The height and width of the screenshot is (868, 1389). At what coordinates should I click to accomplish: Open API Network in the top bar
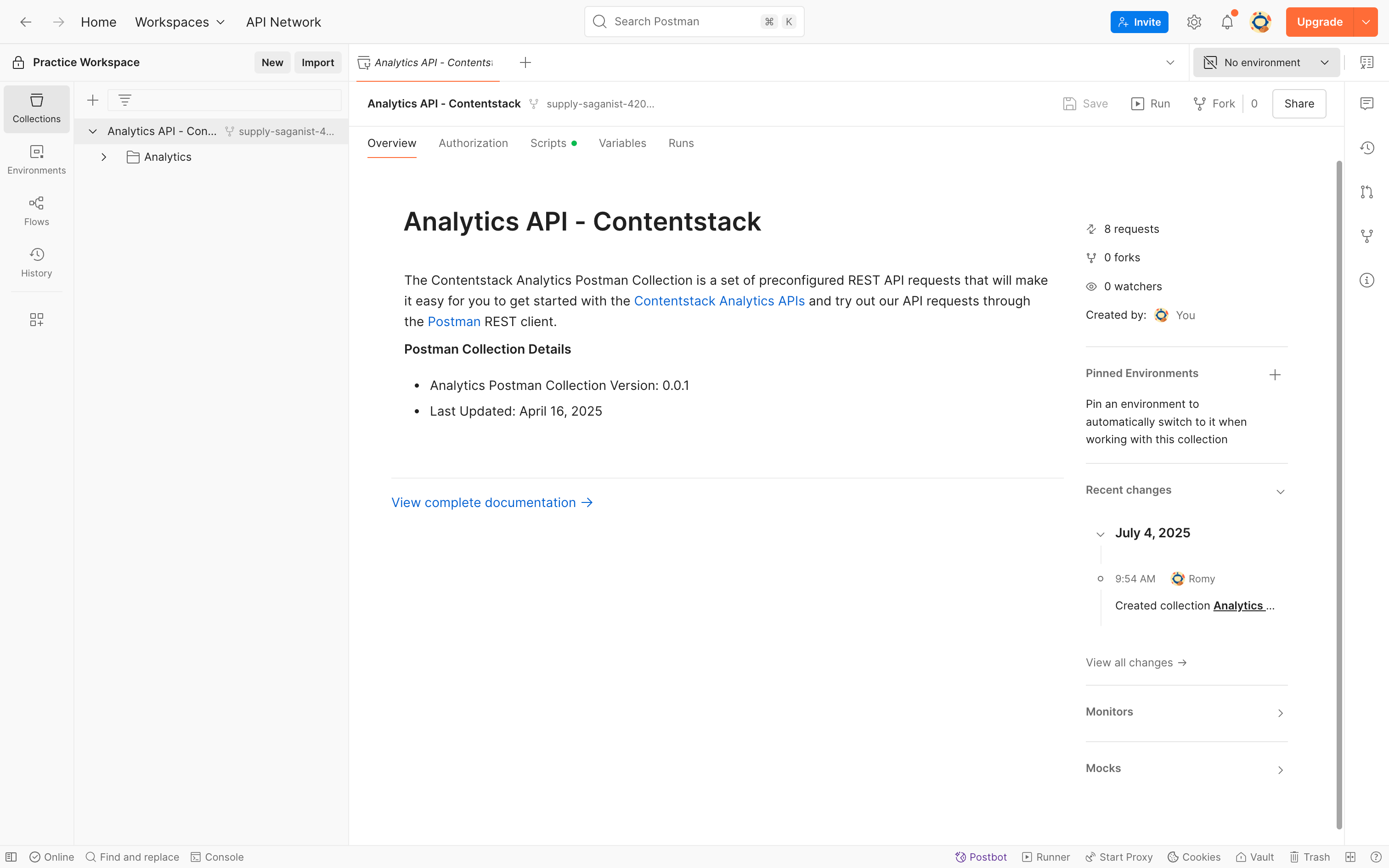283,22
